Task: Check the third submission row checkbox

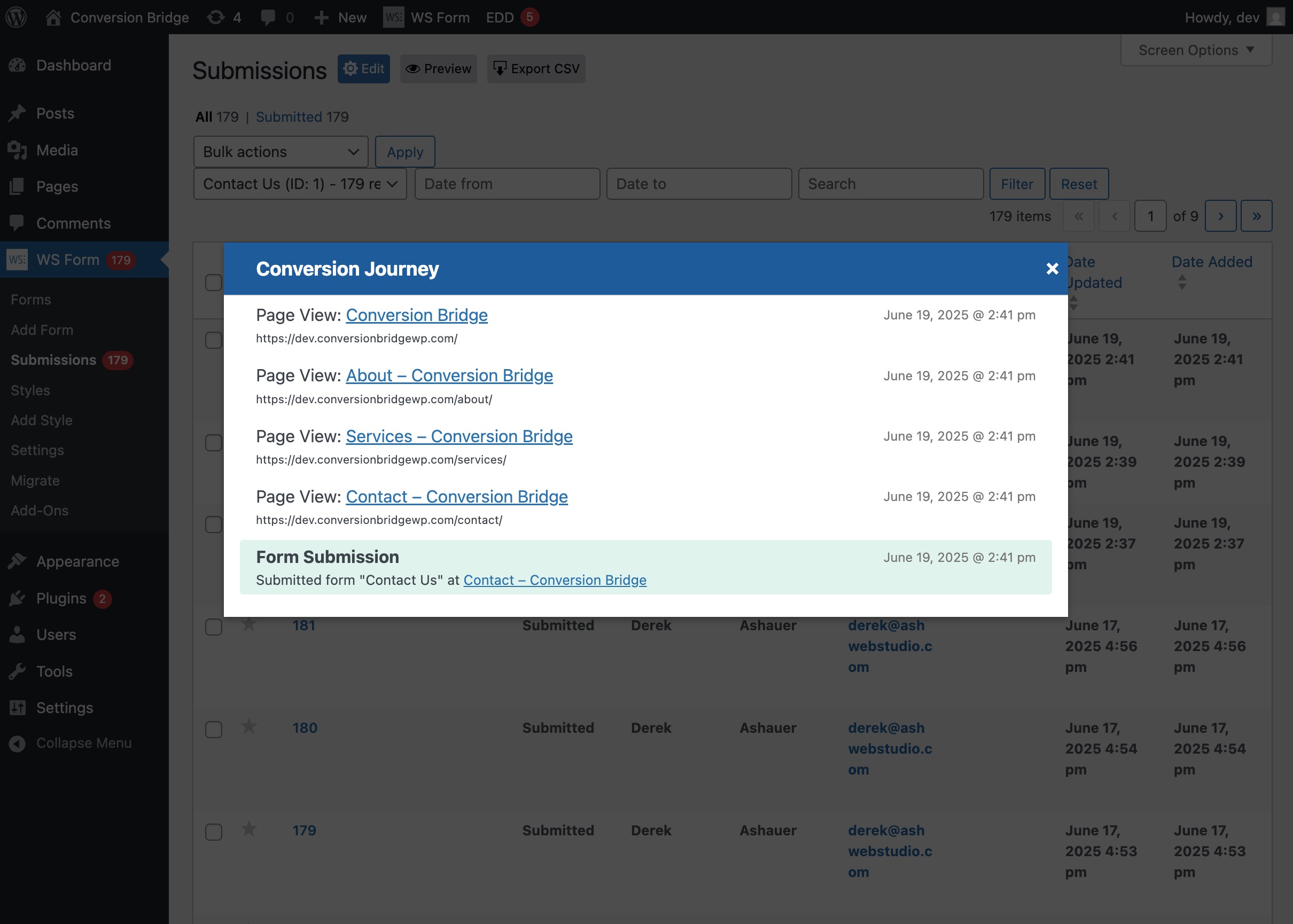Action: pos(213,524)
